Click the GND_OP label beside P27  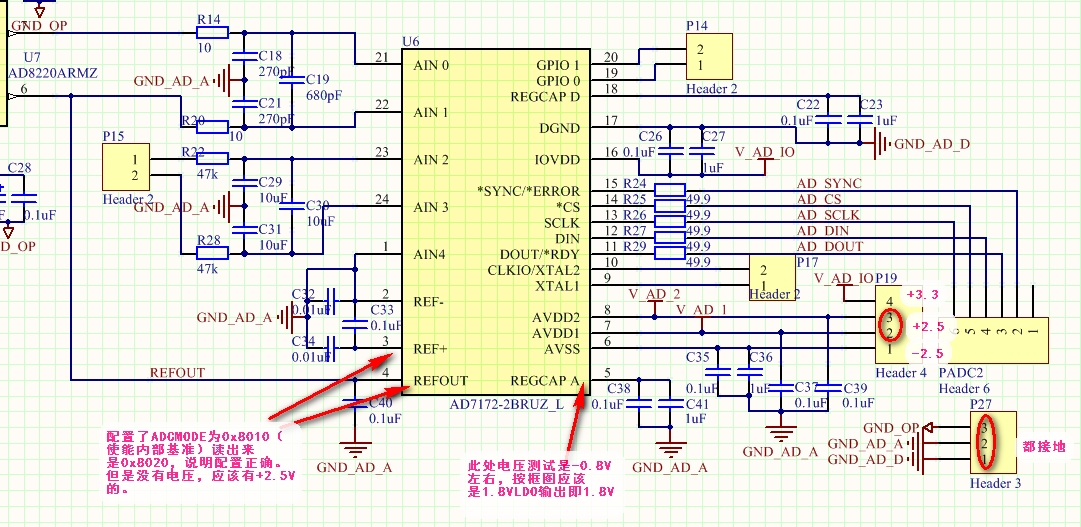point(891,428)
